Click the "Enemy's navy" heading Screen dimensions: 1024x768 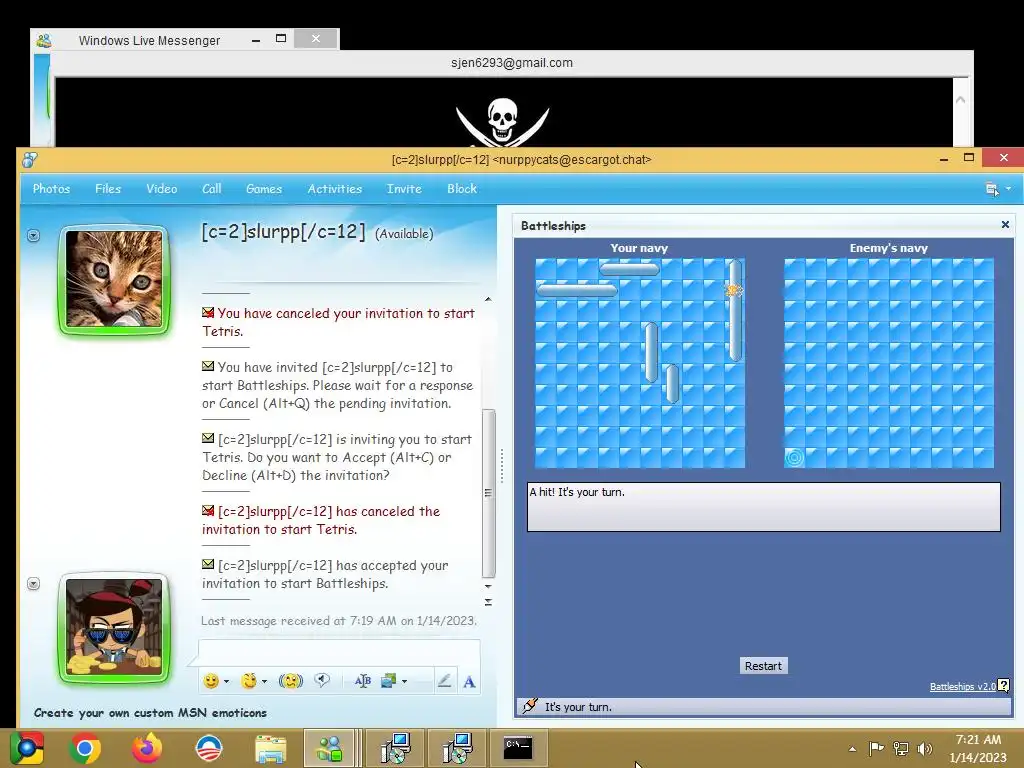tap(888, 248)
